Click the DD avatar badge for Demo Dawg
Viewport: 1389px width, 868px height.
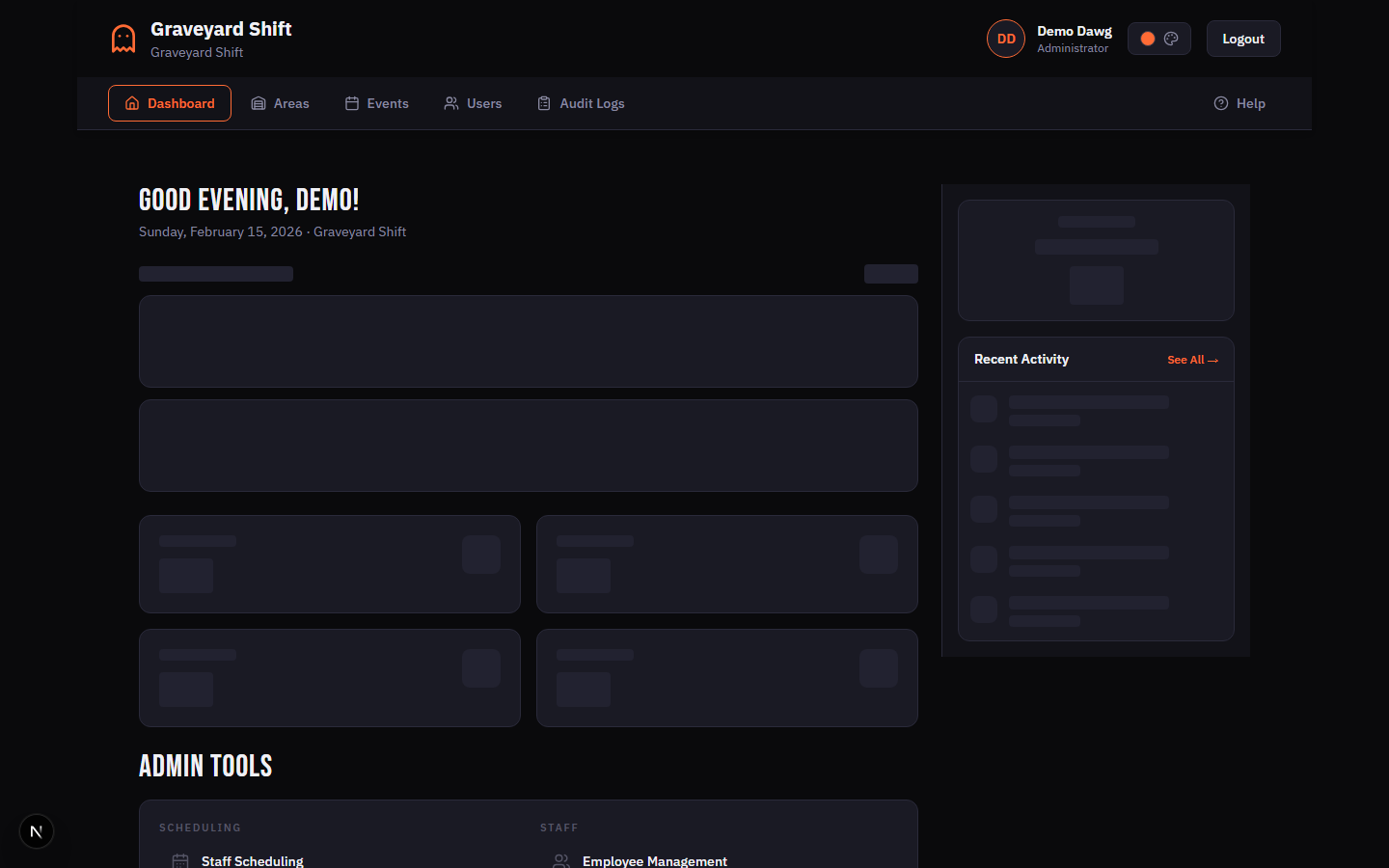(x=1005, y=38)
